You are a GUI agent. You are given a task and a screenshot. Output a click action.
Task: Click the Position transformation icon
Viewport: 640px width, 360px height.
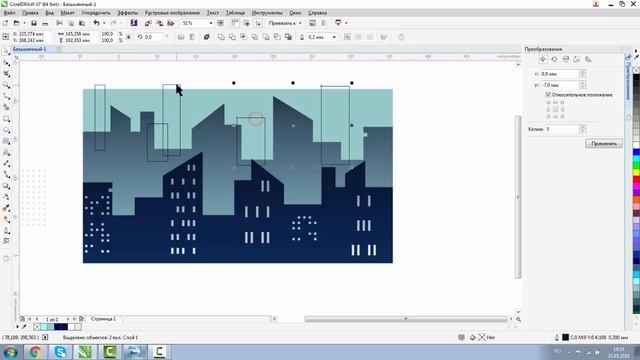pyautogui.click(x=543, y=60)
